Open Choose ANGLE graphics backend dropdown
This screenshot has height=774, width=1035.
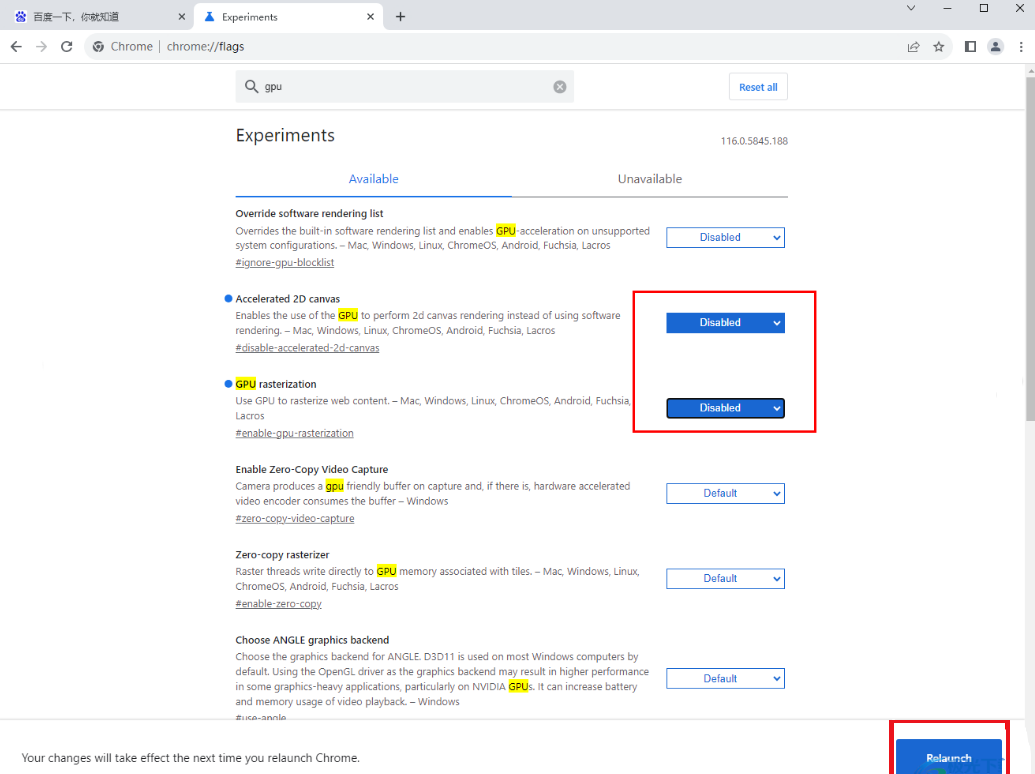tap(725, 678)
